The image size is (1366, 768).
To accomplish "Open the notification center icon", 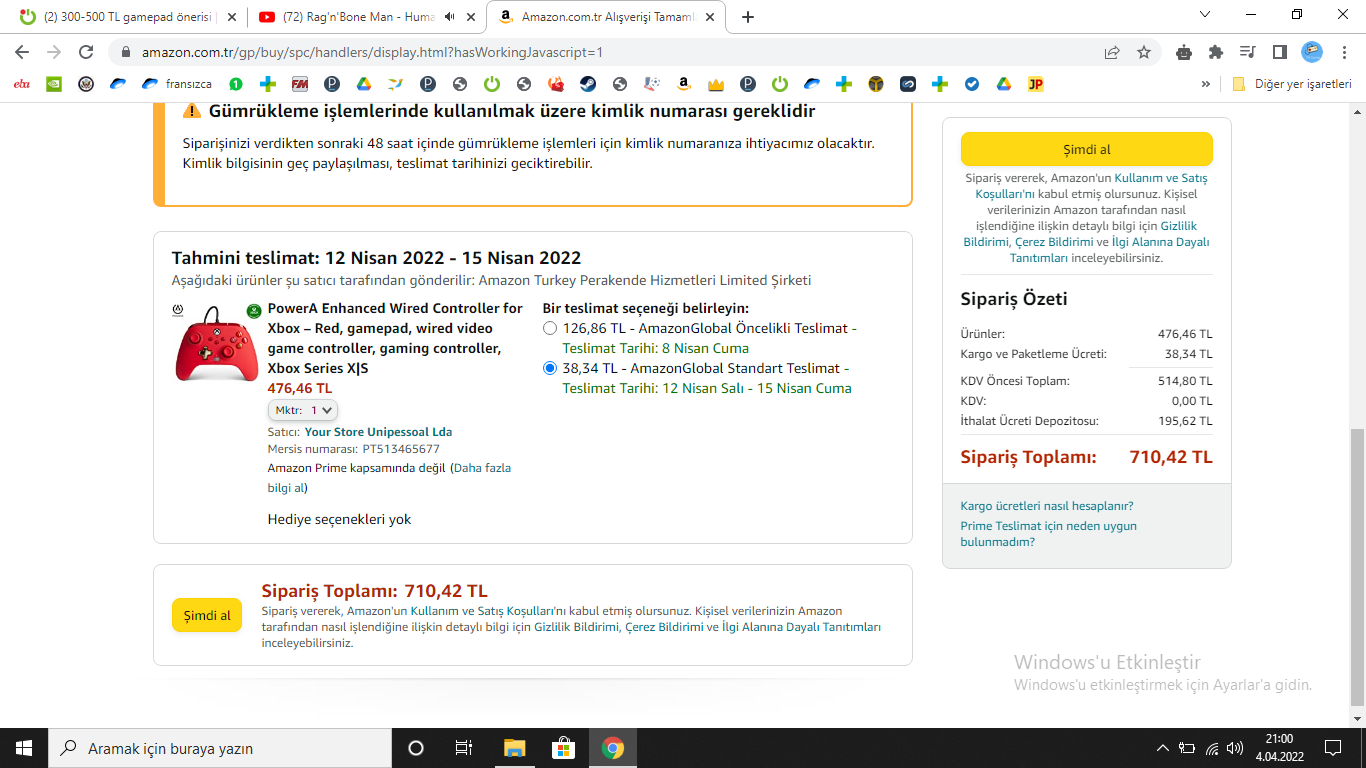I will (1332, 748).
